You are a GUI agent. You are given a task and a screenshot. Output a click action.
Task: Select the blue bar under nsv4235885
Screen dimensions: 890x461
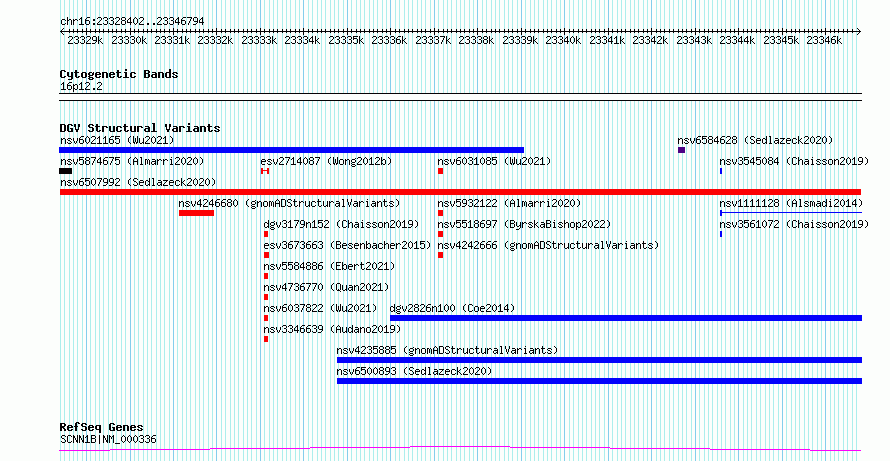[x=599, y=360]
